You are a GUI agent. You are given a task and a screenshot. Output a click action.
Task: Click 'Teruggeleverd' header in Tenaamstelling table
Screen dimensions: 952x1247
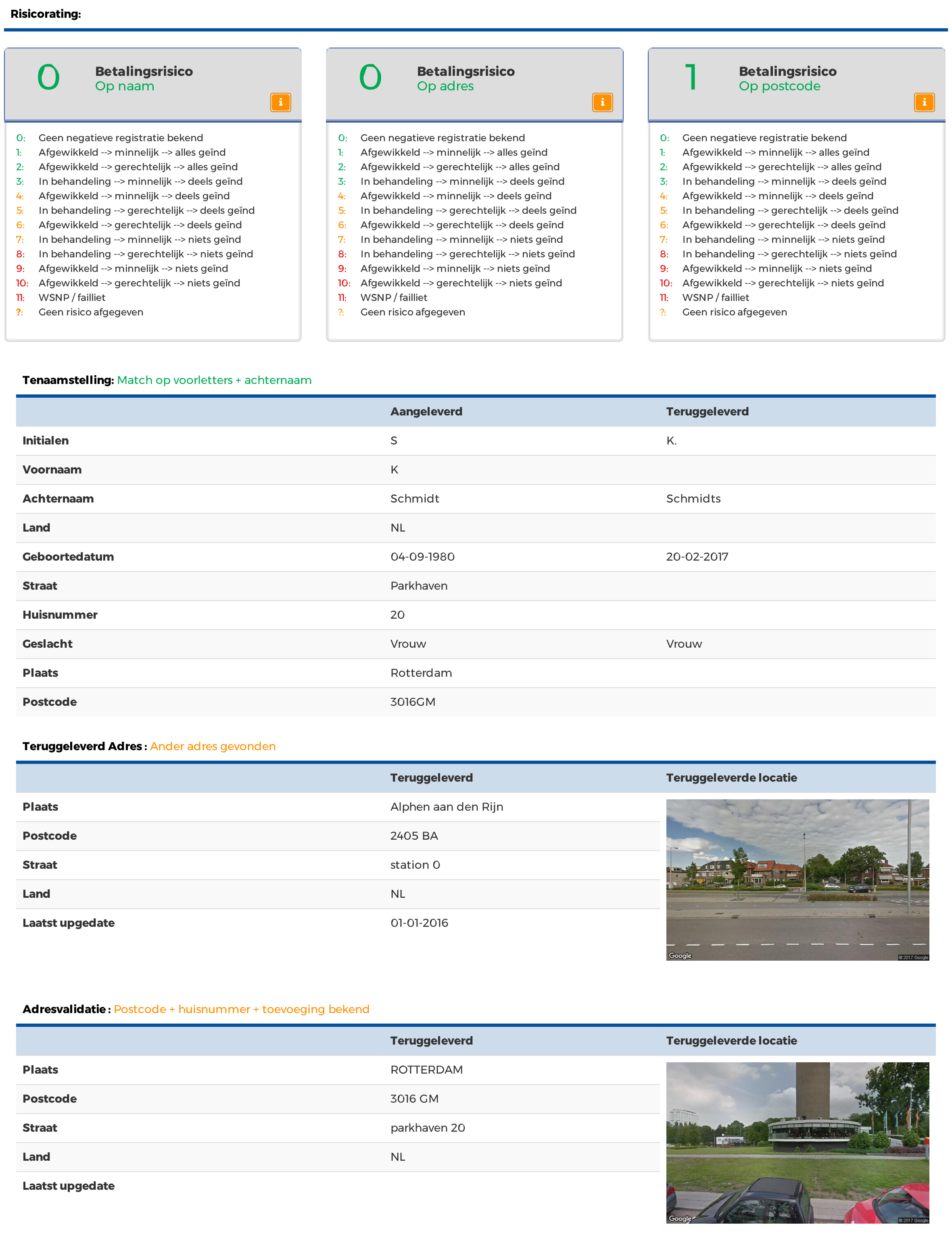coord(707,412)
